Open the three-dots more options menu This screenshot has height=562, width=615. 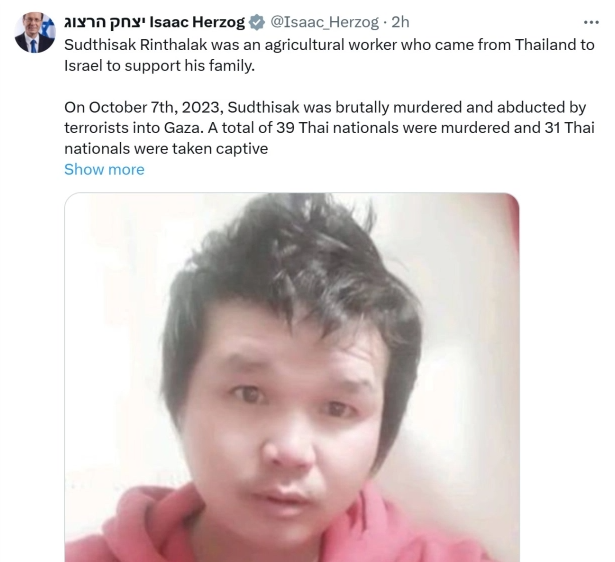[591, 23]
